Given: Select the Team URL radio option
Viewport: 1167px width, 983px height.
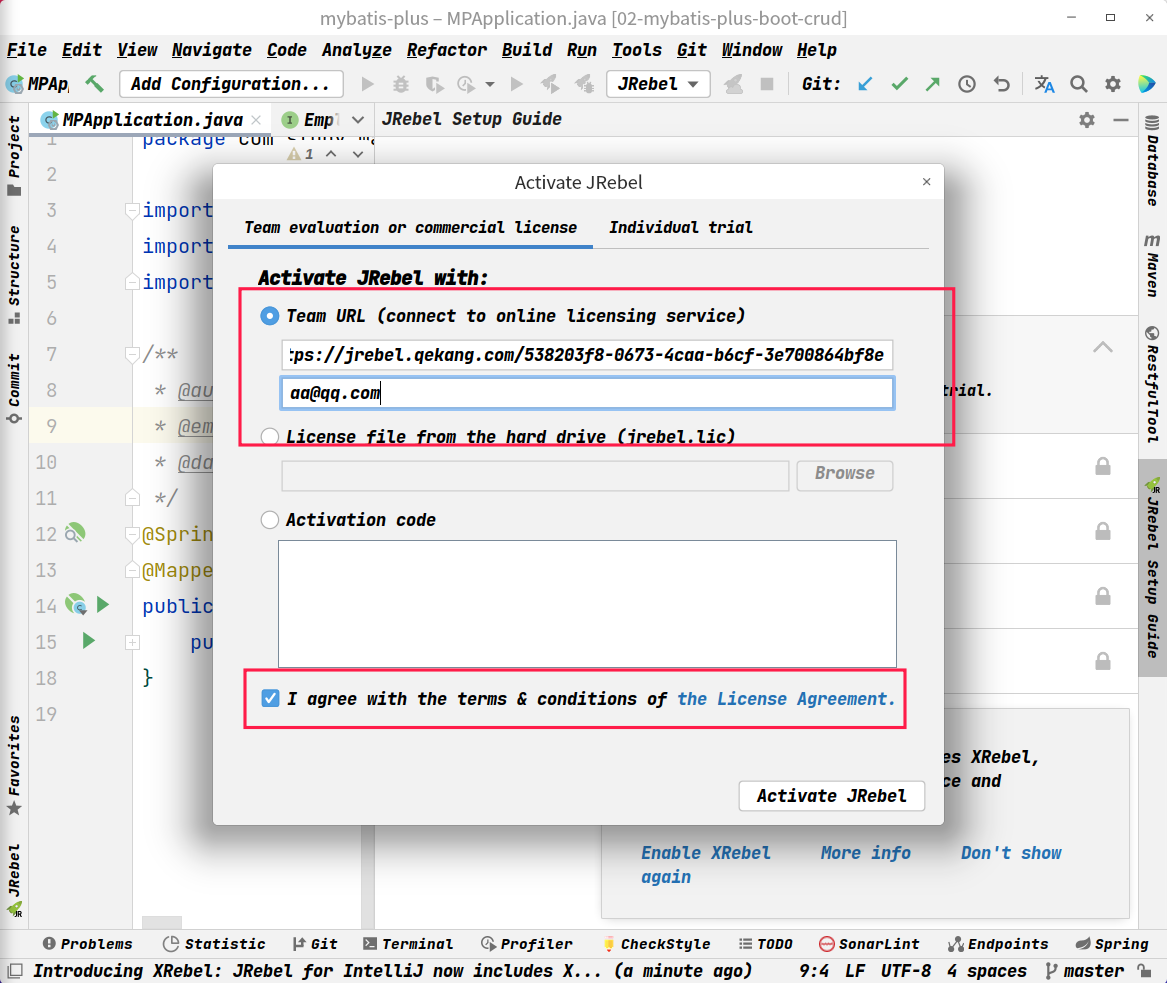Looking at the screenshot, I should click(270, 316).
